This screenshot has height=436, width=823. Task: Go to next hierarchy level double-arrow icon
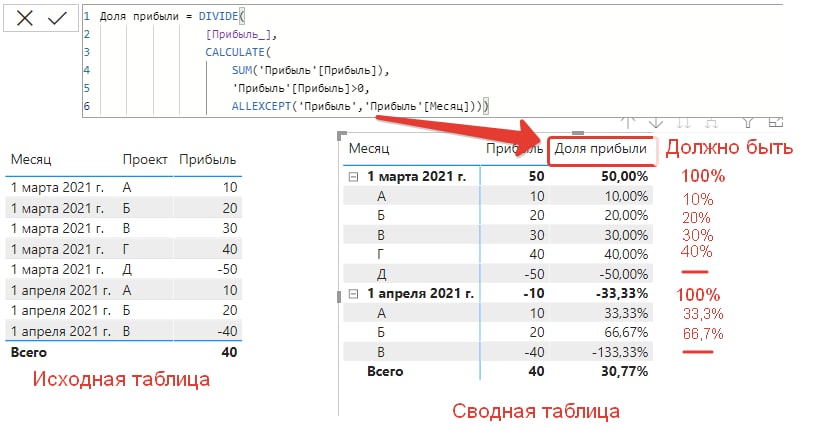pyautogui.click(x=683, y=122)
